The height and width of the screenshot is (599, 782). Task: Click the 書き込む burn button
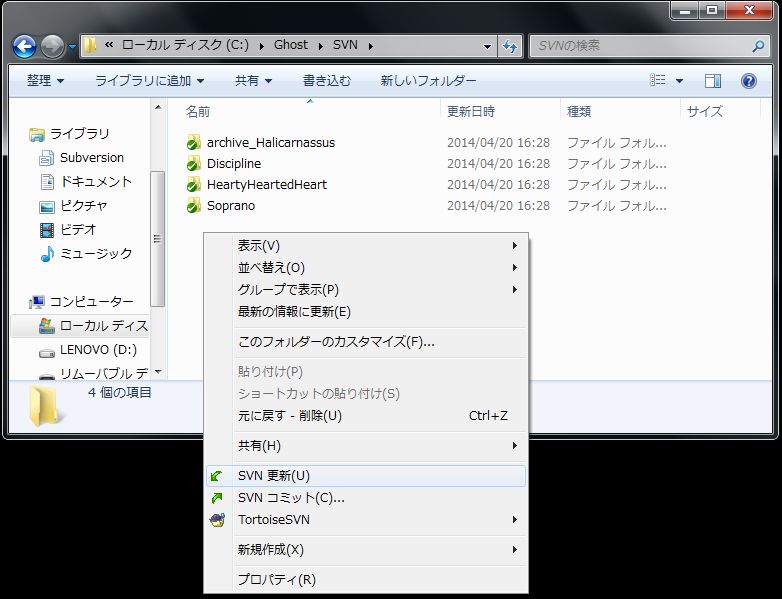(x=327, y=81)
